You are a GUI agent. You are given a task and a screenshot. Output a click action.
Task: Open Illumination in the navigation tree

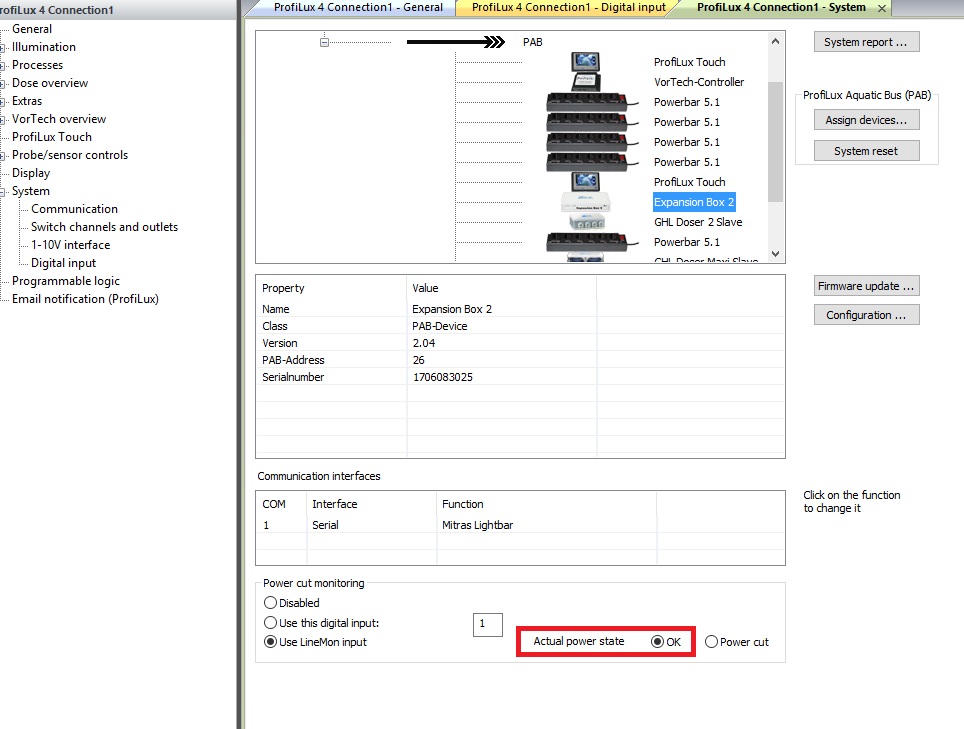pyautogui.click(x=44, y=47)
